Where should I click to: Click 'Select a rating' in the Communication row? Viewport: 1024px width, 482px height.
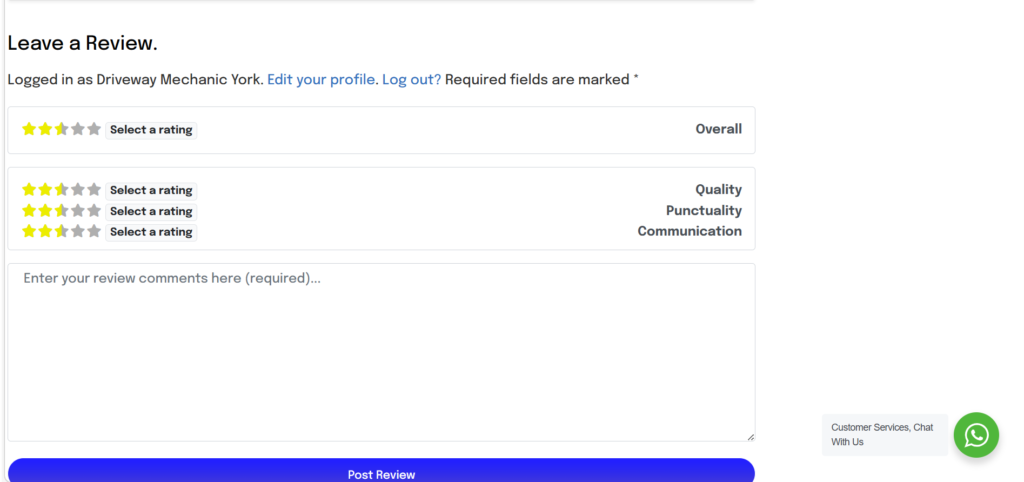click(151, 232)
